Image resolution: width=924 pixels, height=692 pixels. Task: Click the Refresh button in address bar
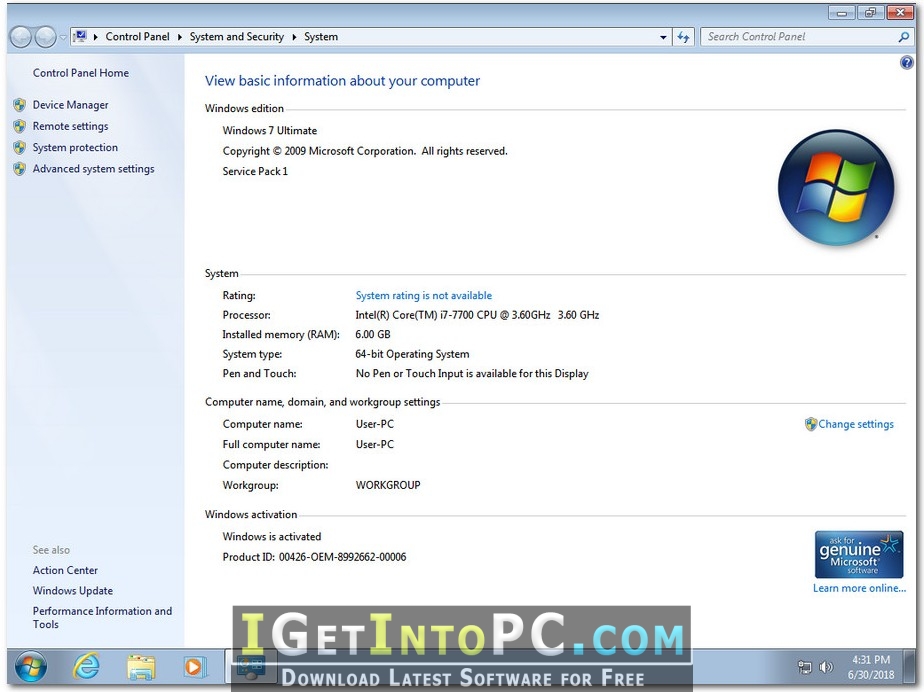[683, 37]
